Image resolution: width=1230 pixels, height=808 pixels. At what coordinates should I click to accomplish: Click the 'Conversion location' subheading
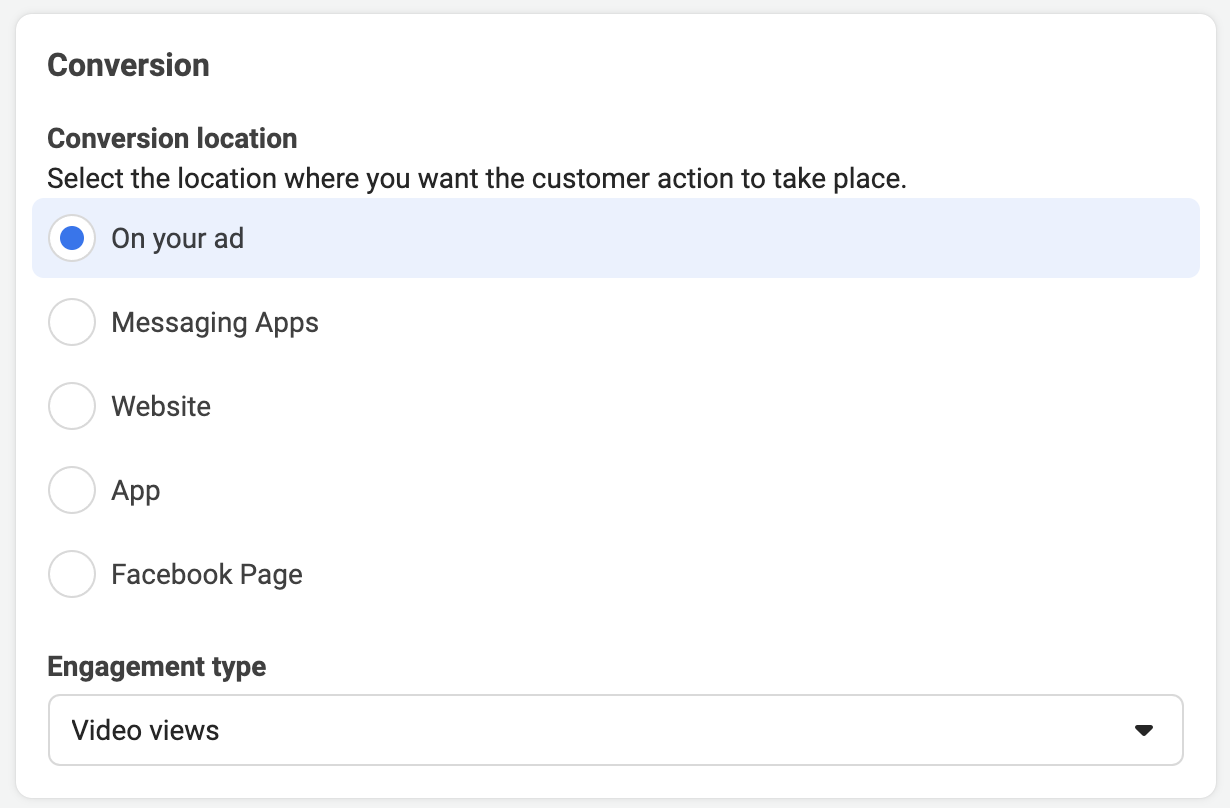coord(172,138)
